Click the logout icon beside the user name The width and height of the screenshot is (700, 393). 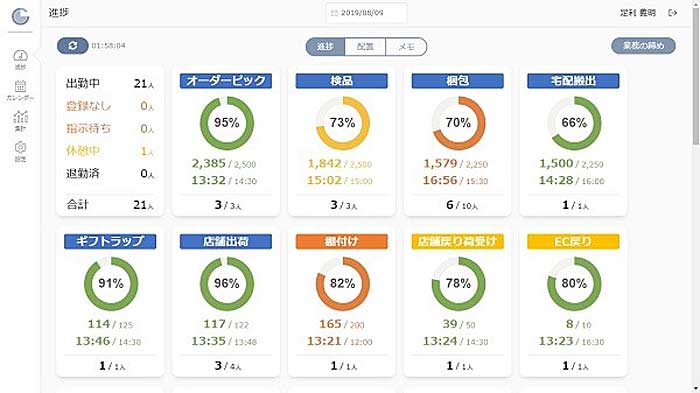pyautogui.click(x=672, y=13)
